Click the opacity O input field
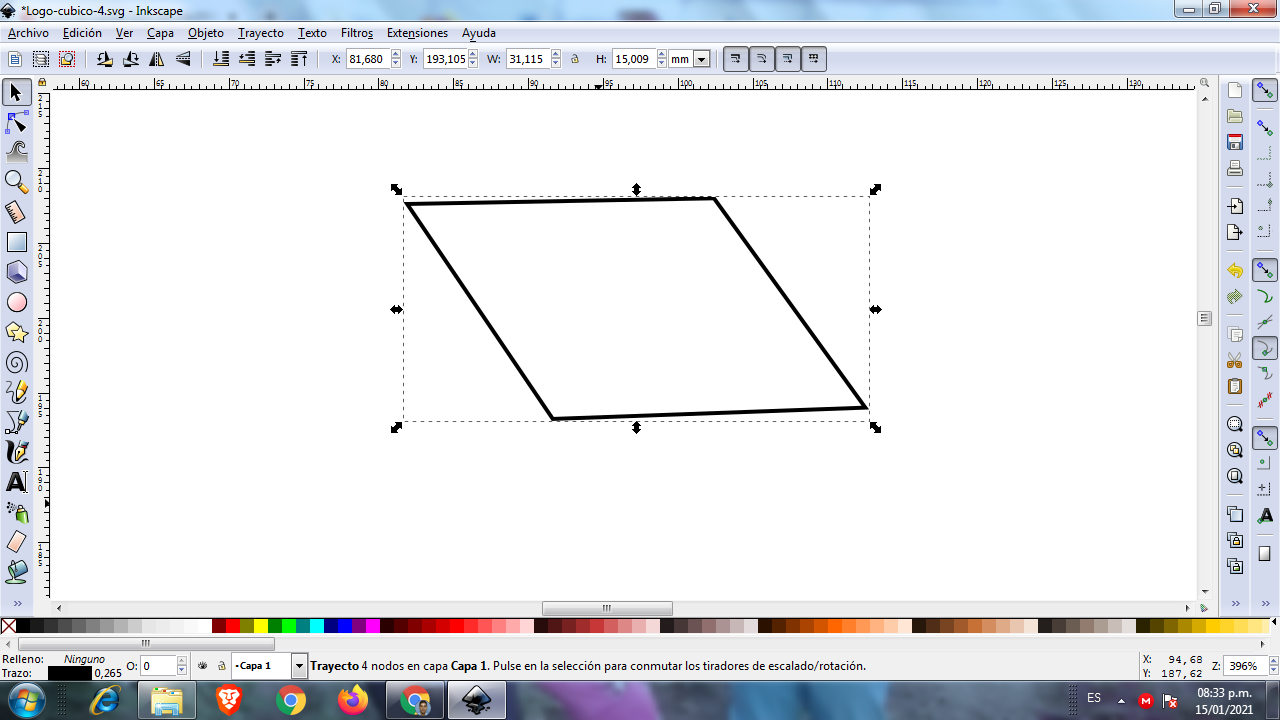 click(x=158, y=666)
